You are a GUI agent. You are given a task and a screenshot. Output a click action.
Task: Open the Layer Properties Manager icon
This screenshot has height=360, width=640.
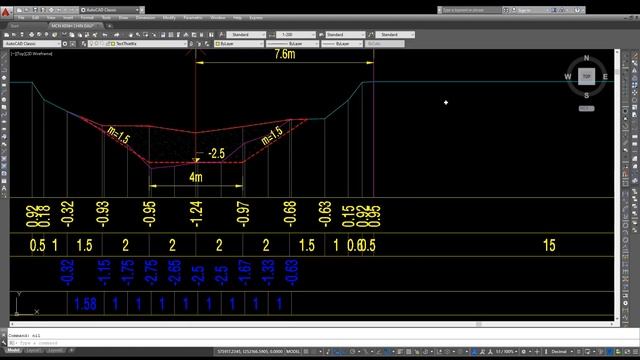click(x=84, y=44)
